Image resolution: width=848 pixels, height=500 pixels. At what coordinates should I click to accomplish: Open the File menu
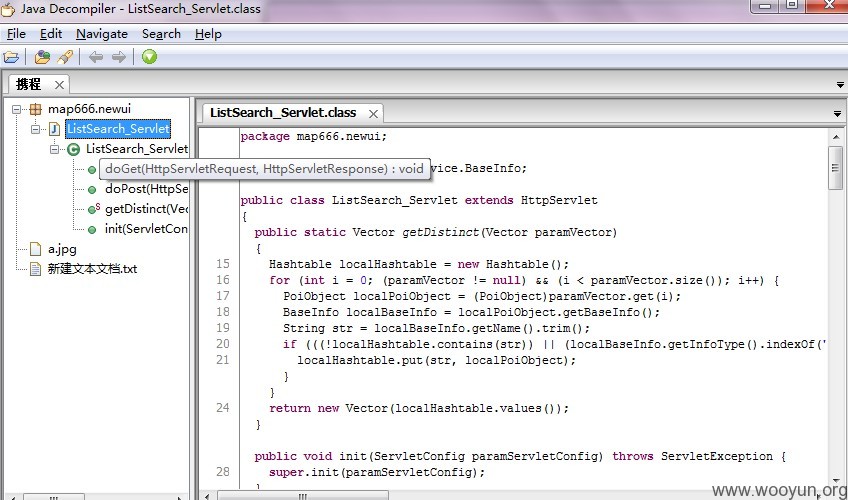[x=16, y=34]
